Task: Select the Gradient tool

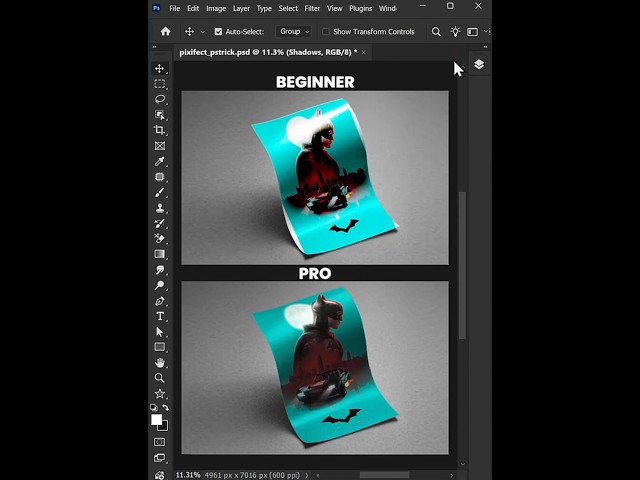Action: [160, 254]
